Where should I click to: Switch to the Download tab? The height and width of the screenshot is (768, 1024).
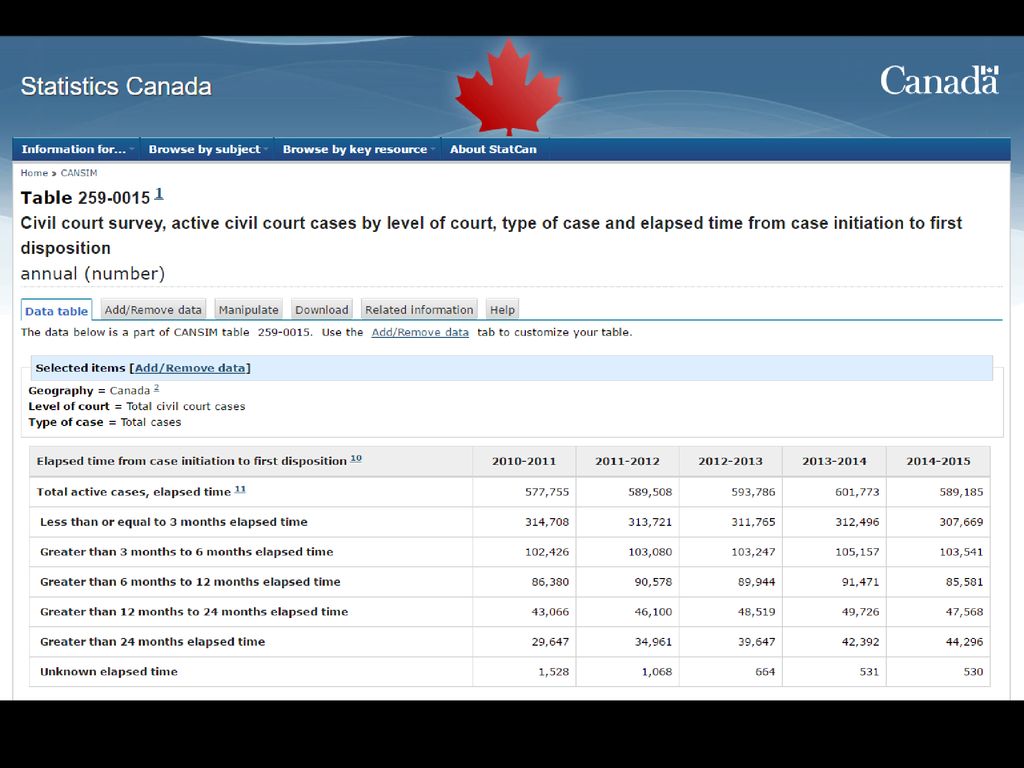(x=321, y=310)
